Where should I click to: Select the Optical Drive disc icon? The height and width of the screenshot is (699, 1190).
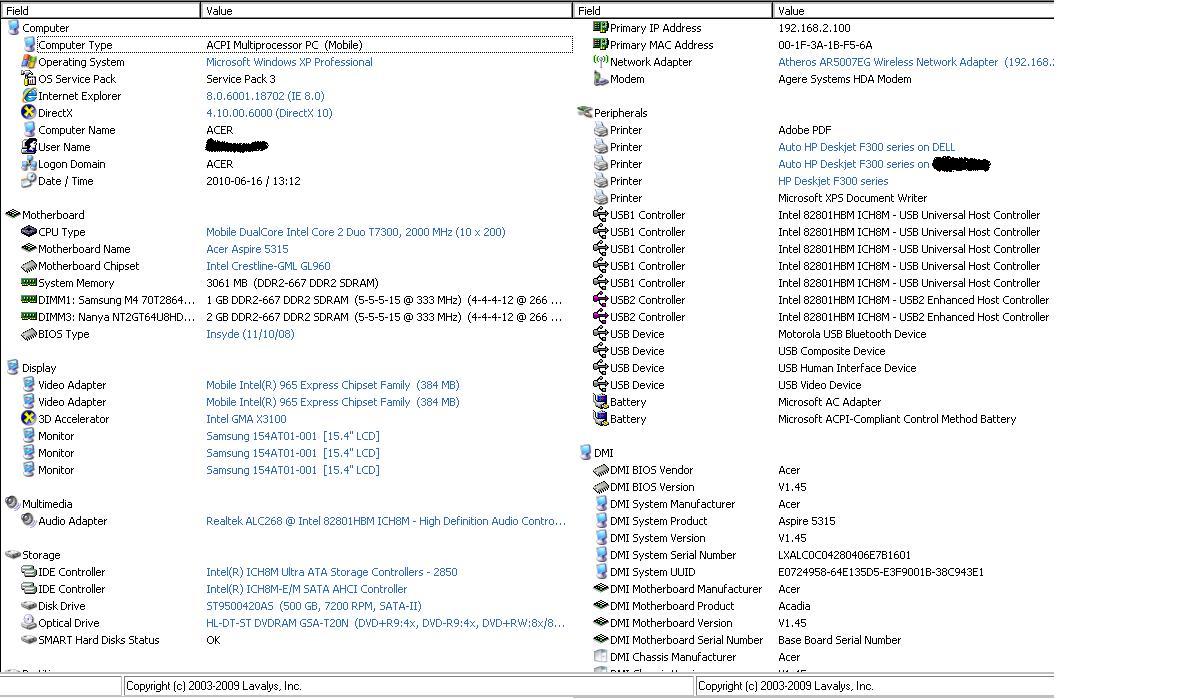(29, 622)
